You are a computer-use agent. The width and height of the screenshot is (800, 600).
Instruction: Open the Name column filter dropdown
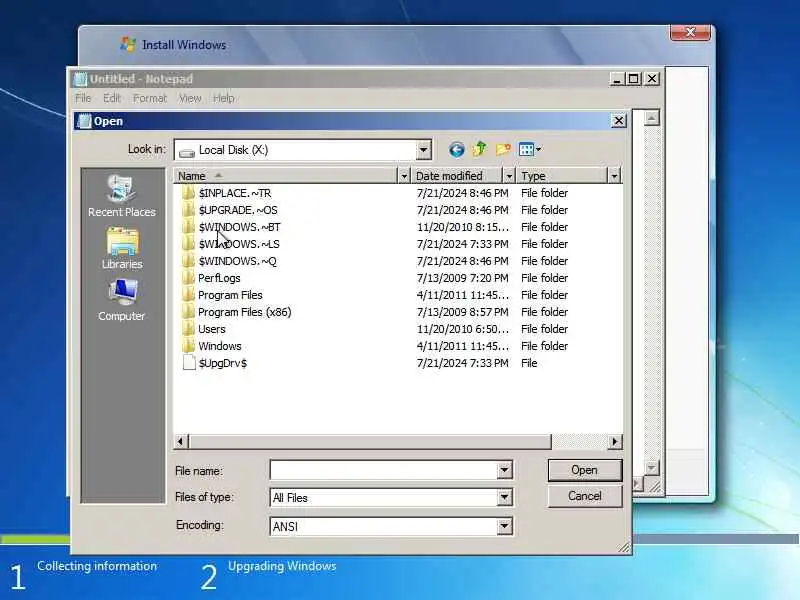coord(404,176)
